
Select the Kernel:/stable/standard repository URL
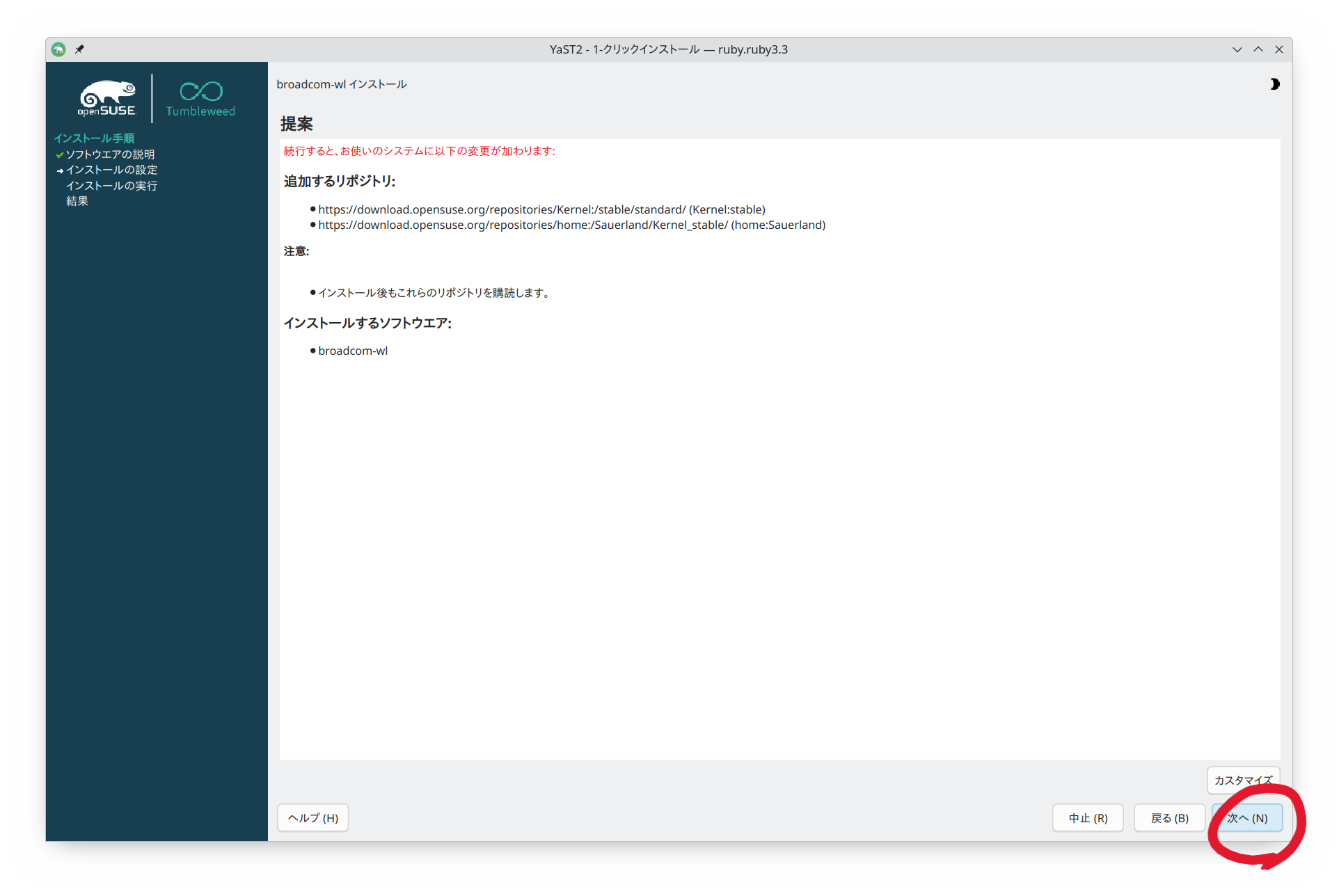click(x=541, y=209)
